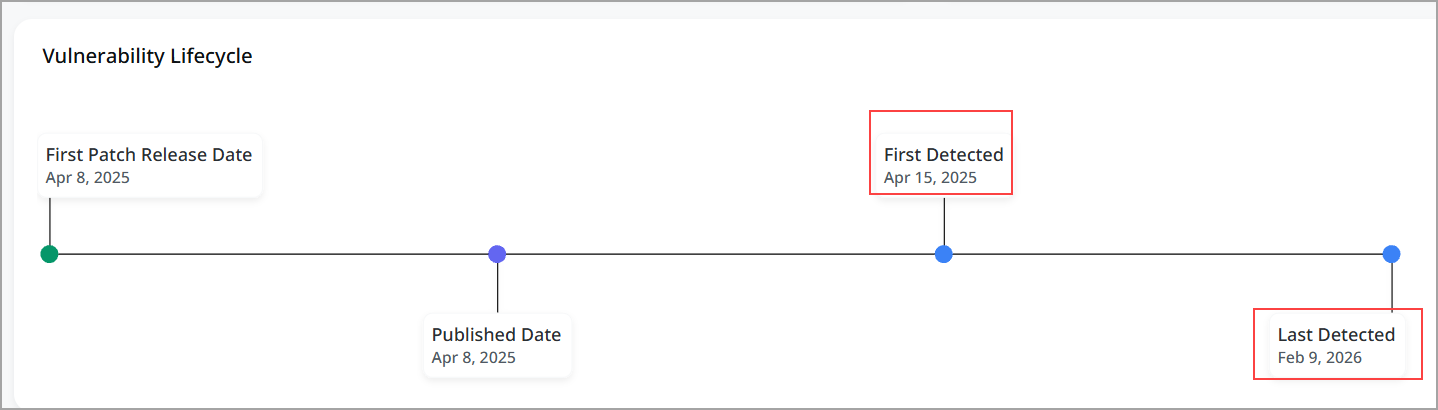Select the blue Last Detected timeline dot
The height and width of the screenshot is (410, 1438).
[x=1391, y=254]
